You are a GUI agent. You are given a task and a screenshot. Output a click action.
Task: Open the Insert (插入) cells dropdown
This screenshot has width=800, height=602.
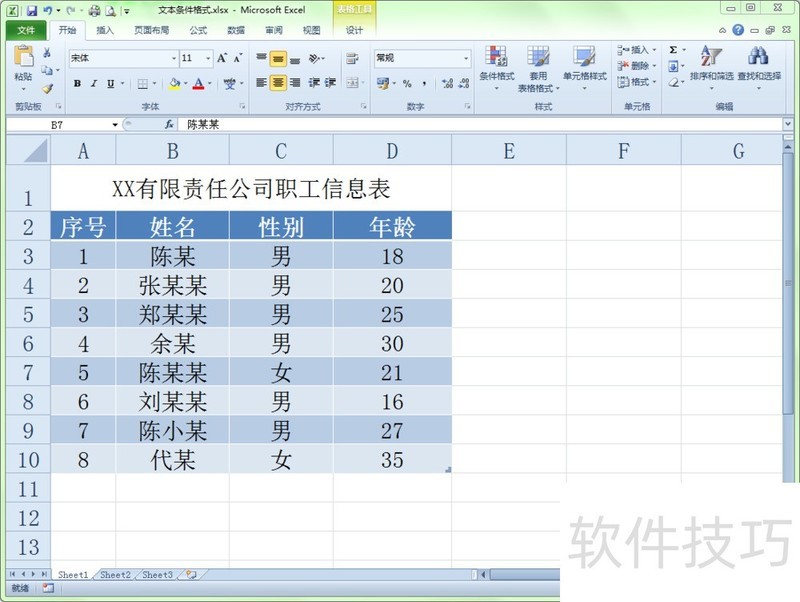(x=637, y=49)
